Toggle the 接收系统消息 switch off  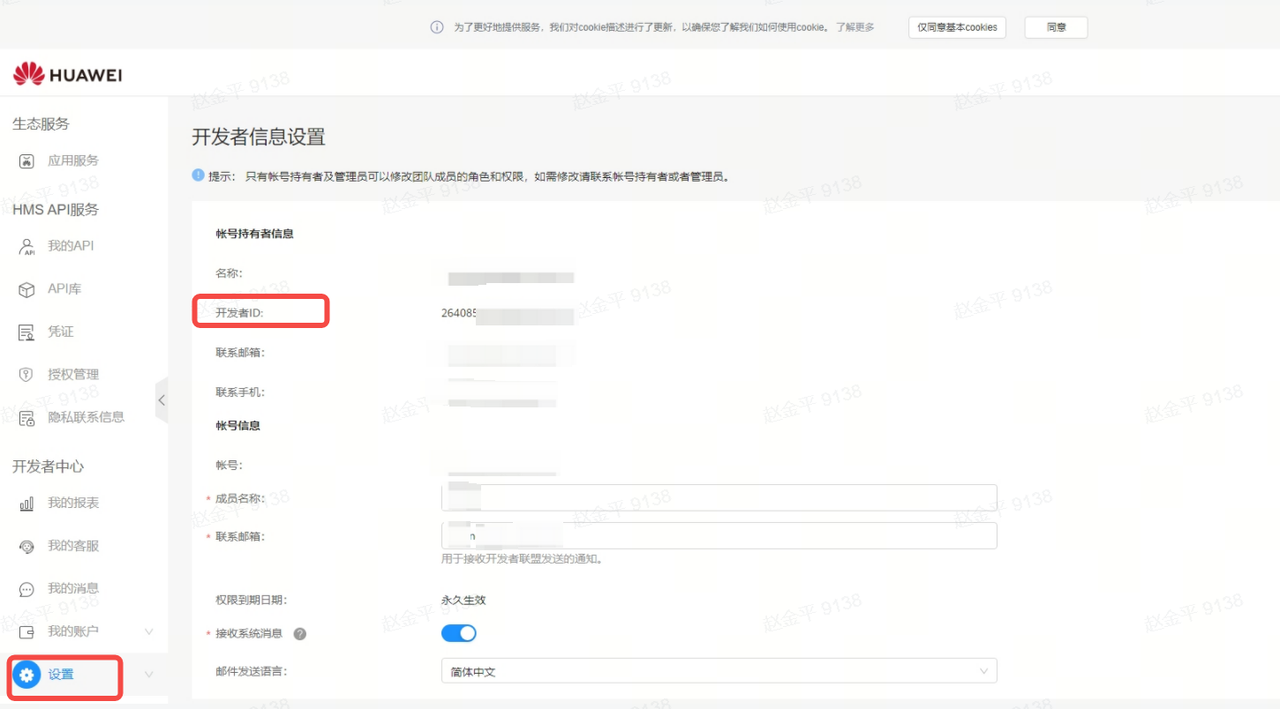click(x=459, y=633)
